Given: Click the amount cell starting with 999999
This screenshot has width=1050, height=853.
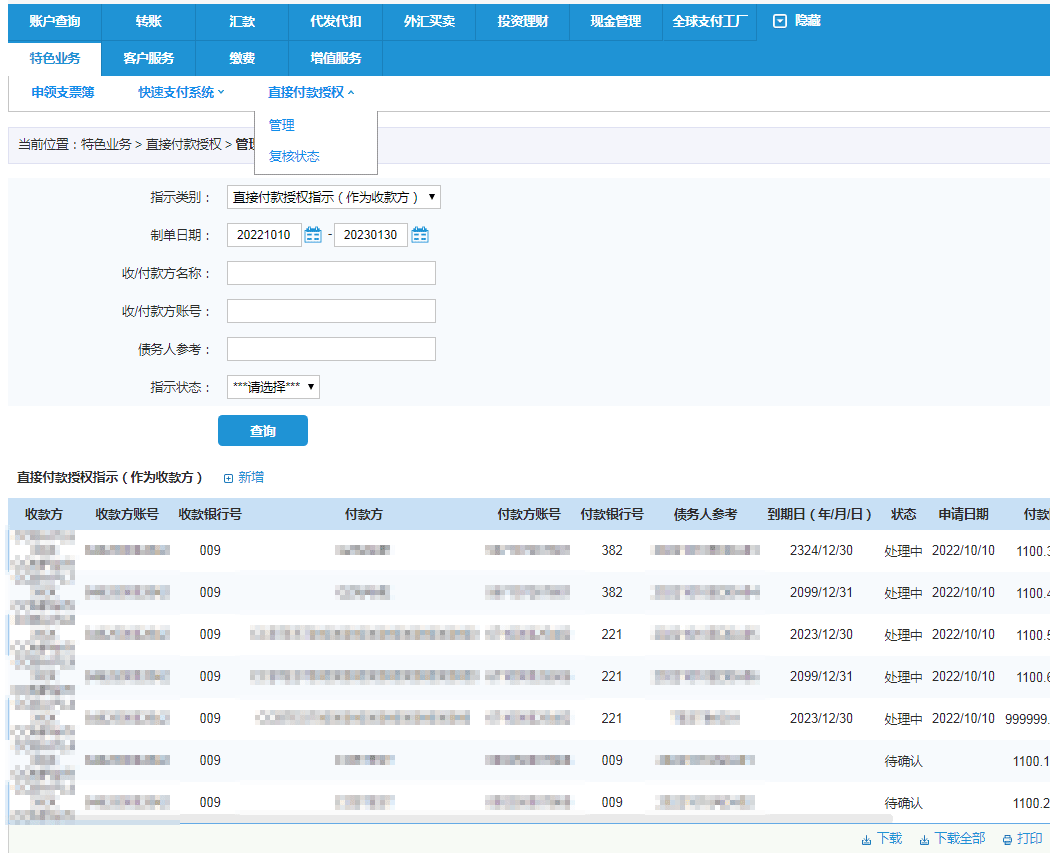Looking at the screenshot, I should (1027, 718).
